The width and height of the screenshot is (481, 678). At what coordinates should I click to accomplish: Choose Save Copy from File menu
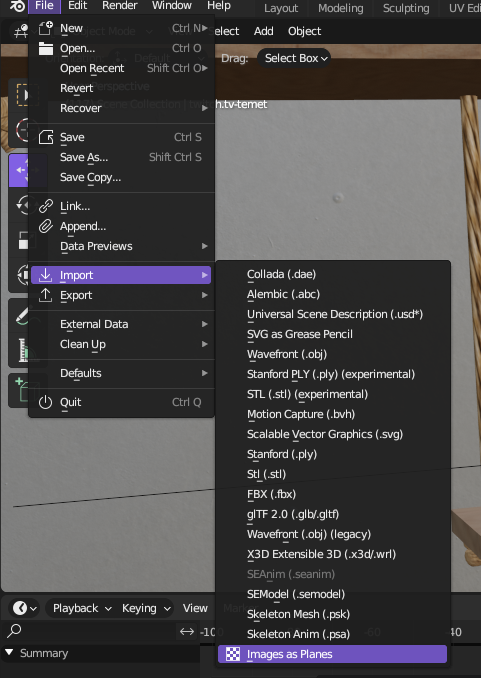click(122, 177)
